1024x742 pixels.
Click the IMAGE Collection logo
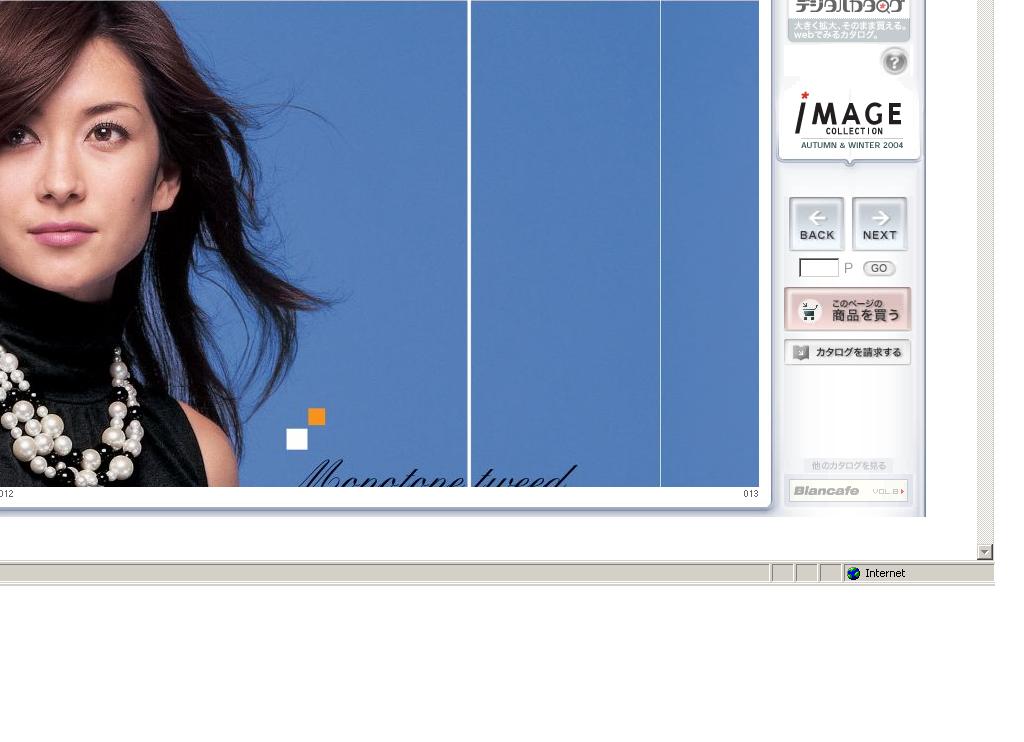[x=849, y=122]
